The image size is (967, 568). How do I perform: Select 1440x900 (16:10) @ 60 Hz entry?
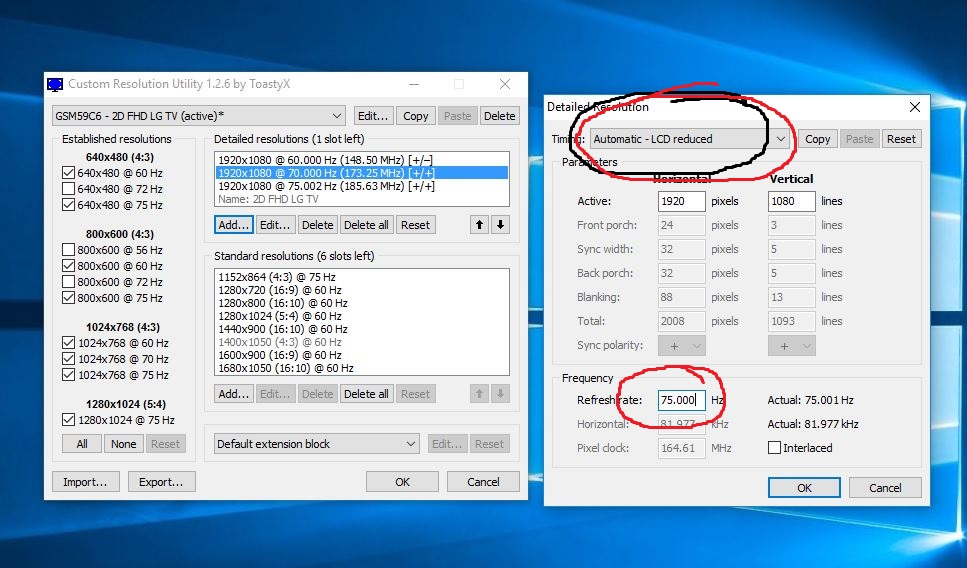pos(361,329)
